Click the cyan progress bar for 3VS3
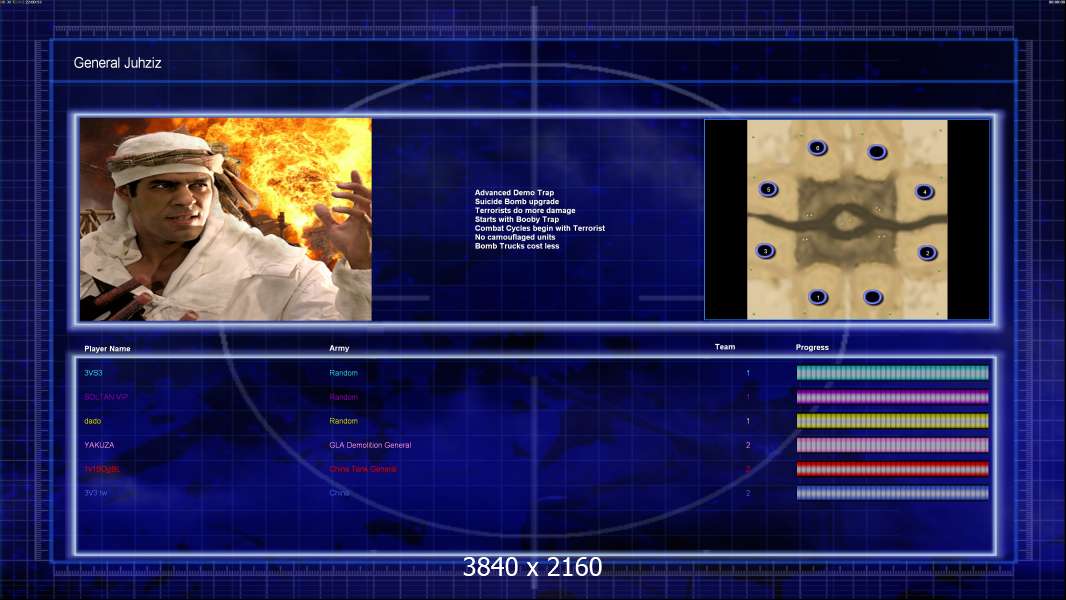1066x600 pixels. [x=892, y=372]
